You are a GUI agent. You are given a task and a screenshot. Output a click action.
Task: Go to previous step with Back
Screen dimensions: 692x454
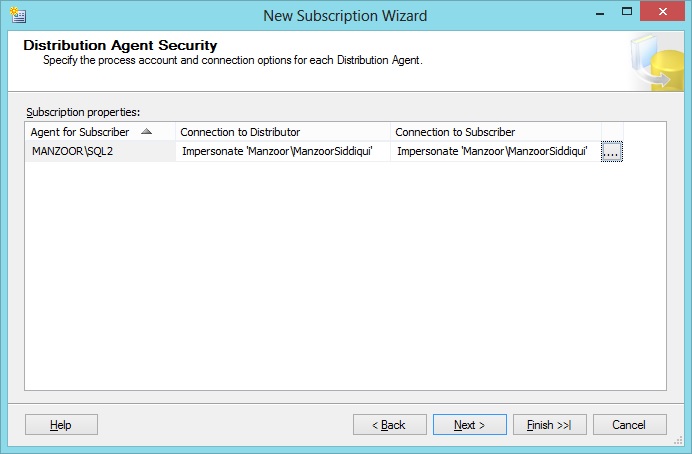pyautogui.click(x=390, y=425)
